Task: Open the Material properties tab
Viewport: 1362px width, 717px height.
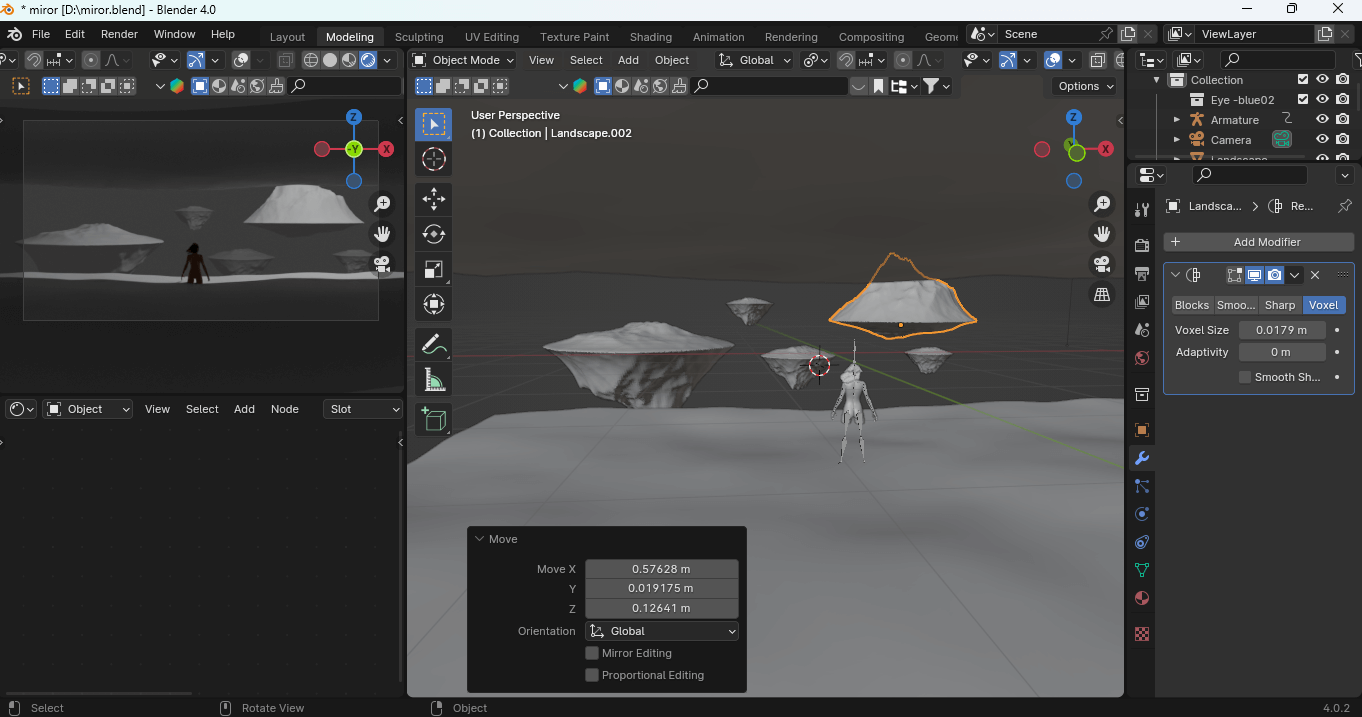Action: (x=1142, y=598)
